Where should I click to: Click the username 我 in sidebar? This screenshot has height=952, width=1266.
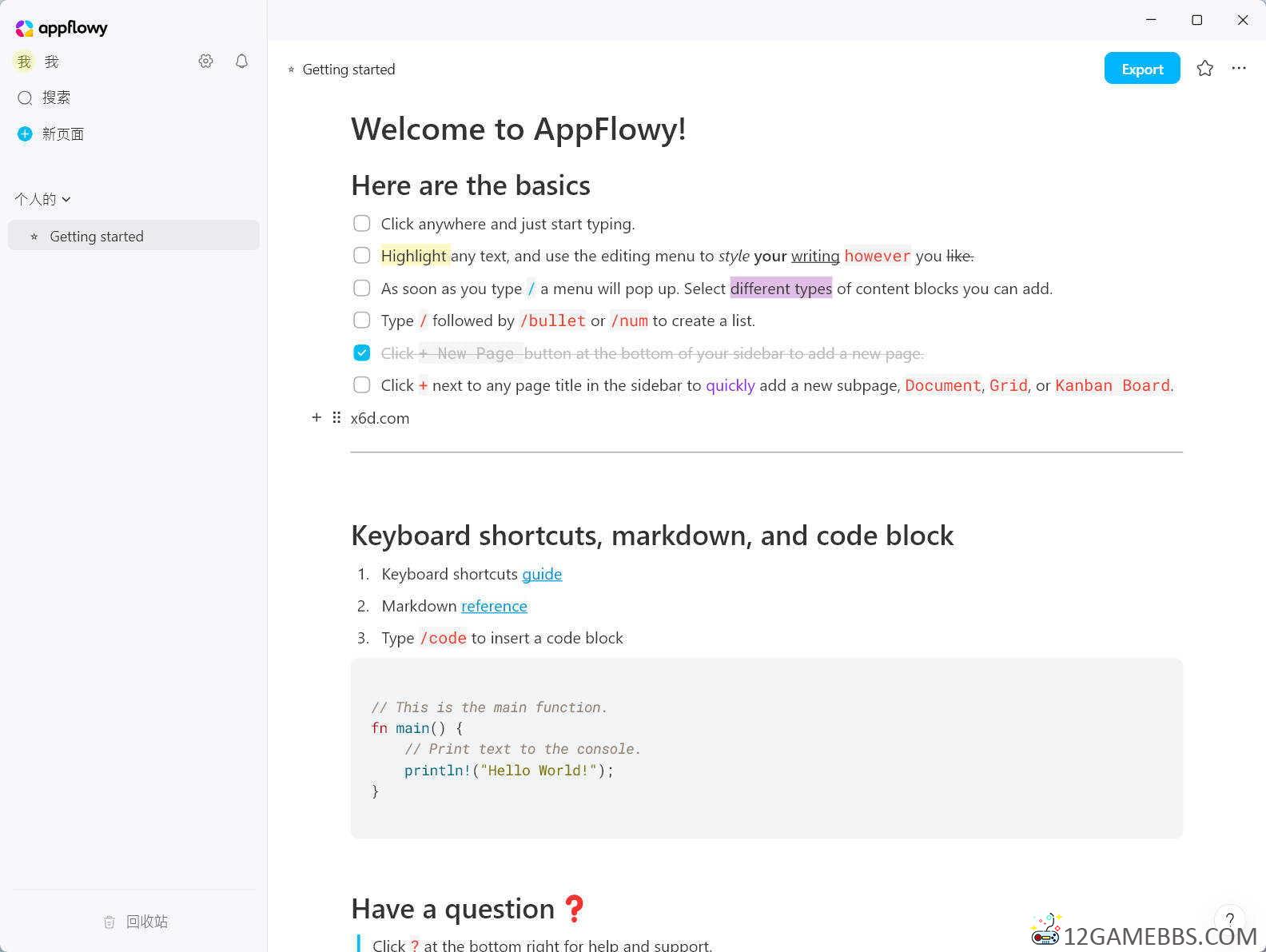point(52,62)
